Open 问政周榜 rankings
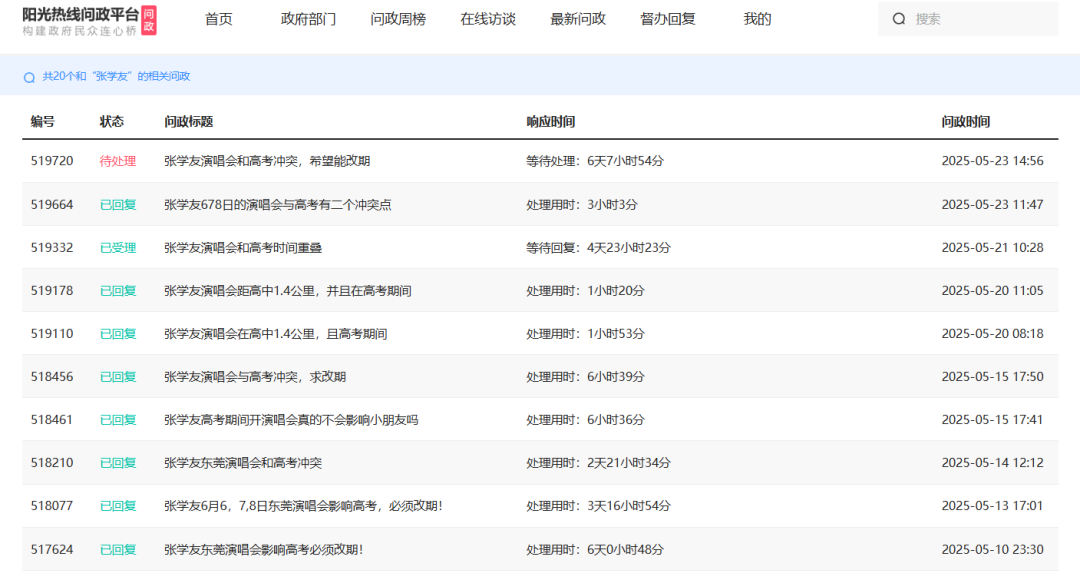 tap(398, 19)
